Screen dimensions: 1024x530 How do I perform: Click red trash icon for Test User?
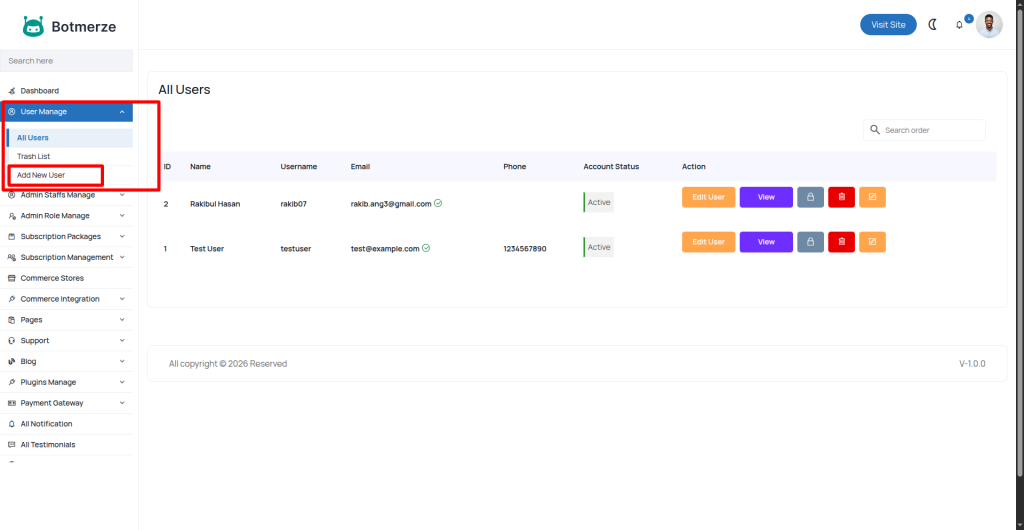[841, 242]
